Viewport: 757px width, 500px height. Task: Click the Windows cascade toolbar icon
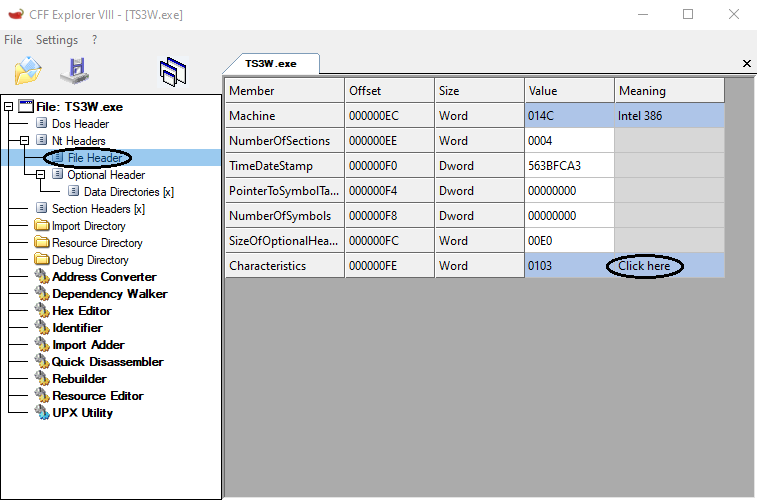pyautogui.click(x=173, y=71)
